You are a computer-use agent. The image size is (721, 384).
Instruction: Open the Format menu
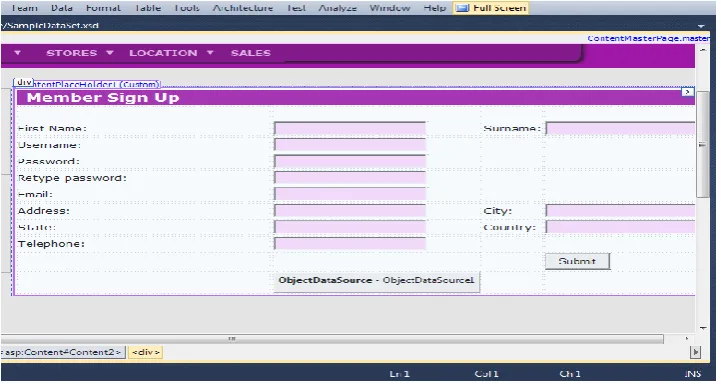click(x=103, y=8)
